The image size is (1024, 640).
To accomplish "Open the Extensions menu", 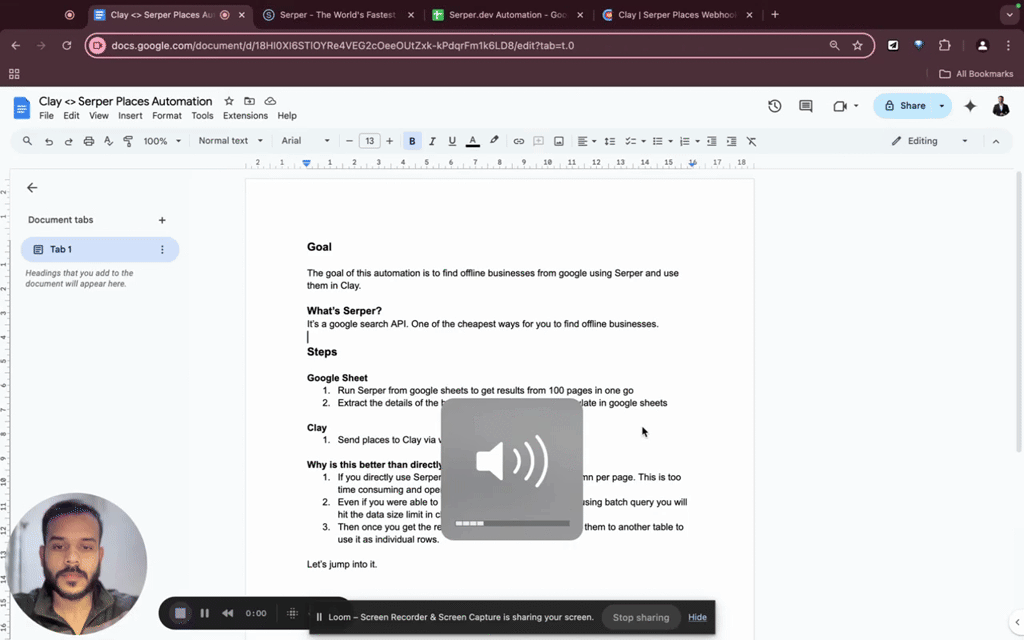I will pos(245,116).
